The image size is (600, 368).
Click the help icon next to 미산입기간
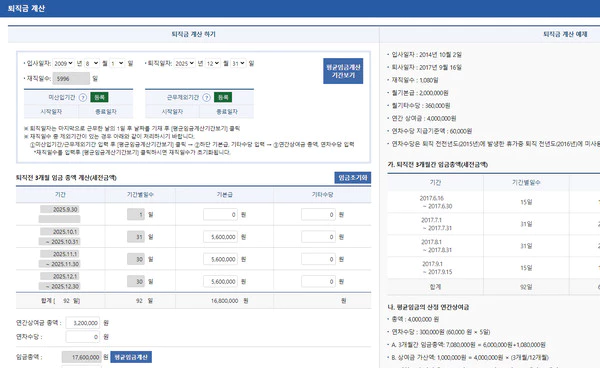point(83,98)
